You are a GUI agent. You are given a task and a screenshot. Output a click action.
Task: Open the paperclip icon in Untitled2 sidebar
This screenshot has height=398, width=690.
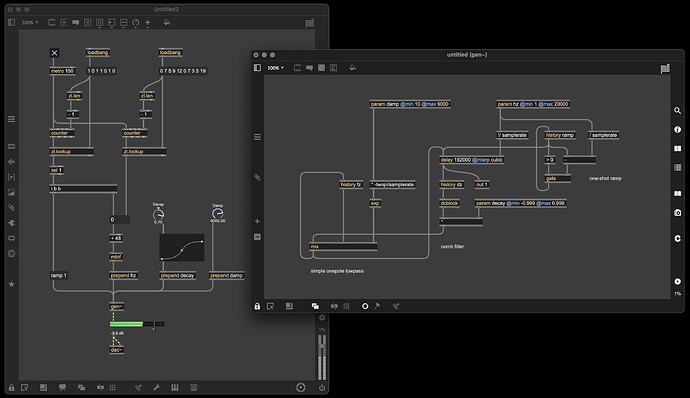pyautogui.click(x=11, y=207)
